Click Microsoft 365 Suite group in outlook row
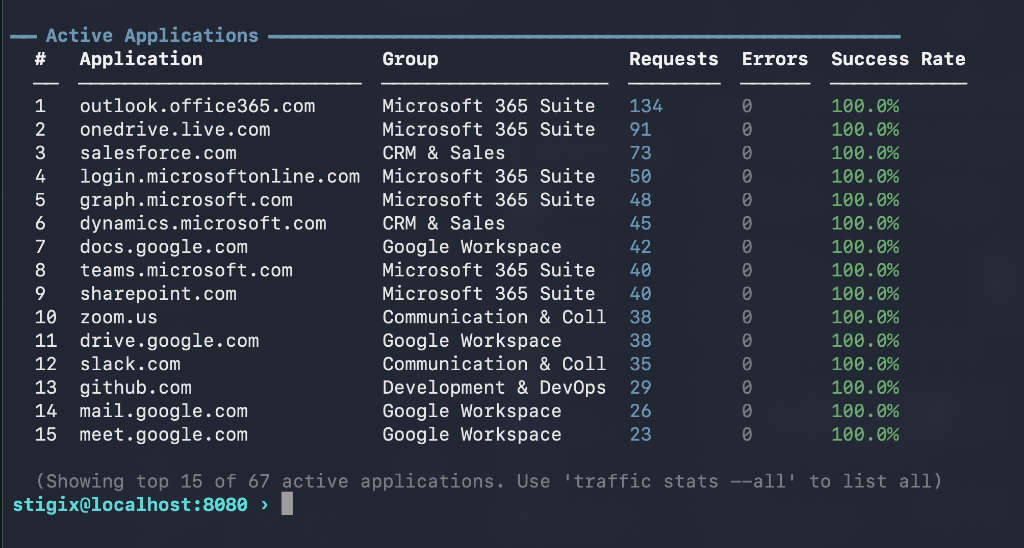The image size is (1024, 548). pos(489,106)
